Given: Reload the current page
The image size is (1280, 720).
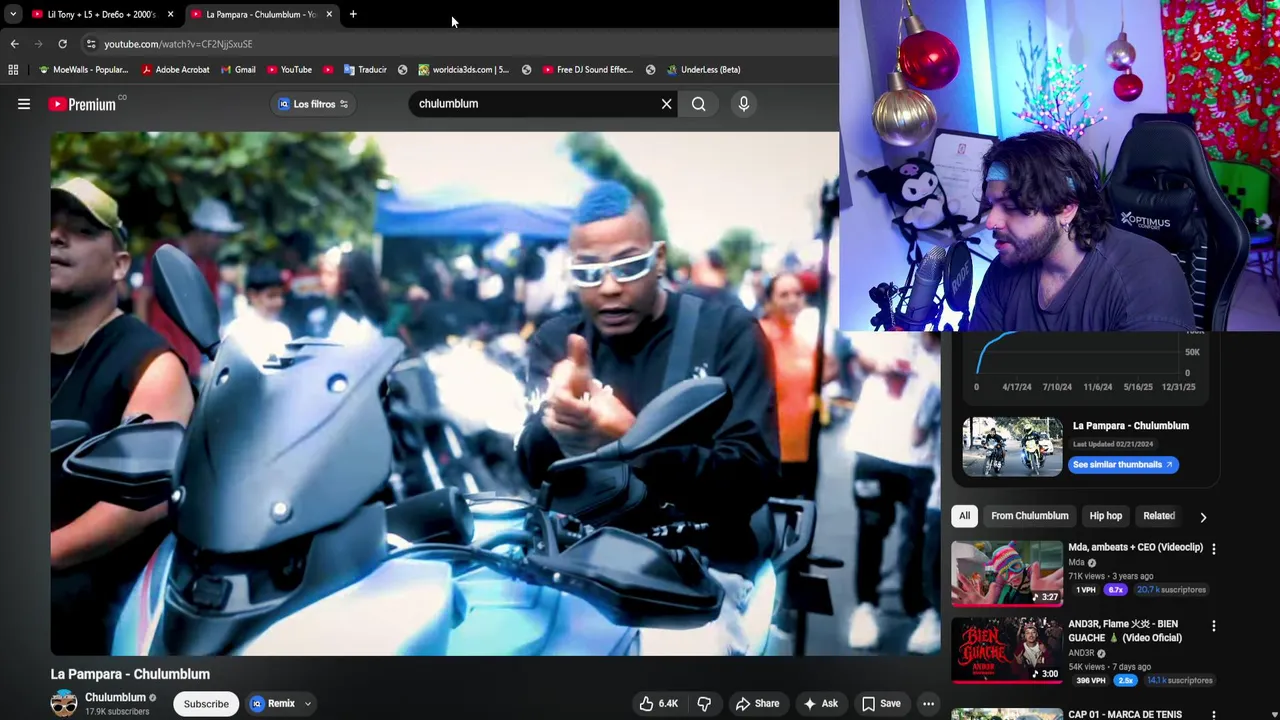Looking at the screenshot, I should coord(62,44).
